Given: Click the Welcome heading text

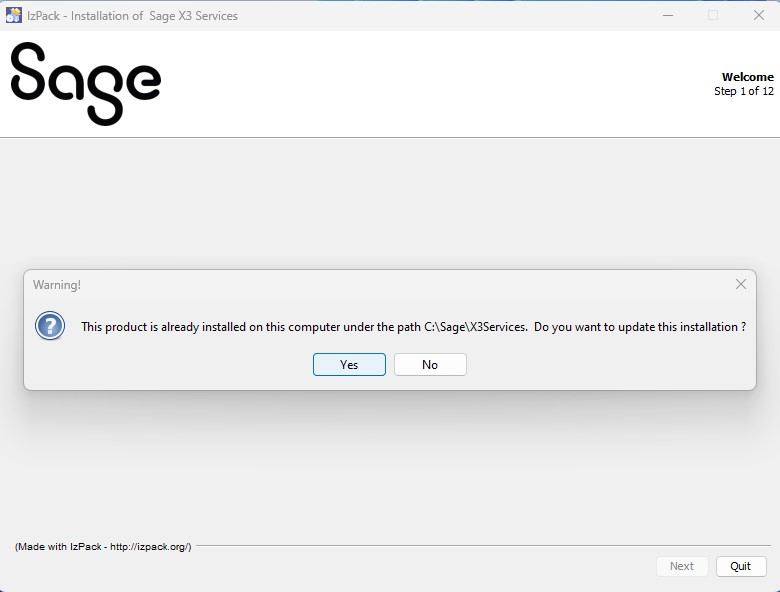Looking at the screenshot, I should pyautogui.click(x=747, y=77).
